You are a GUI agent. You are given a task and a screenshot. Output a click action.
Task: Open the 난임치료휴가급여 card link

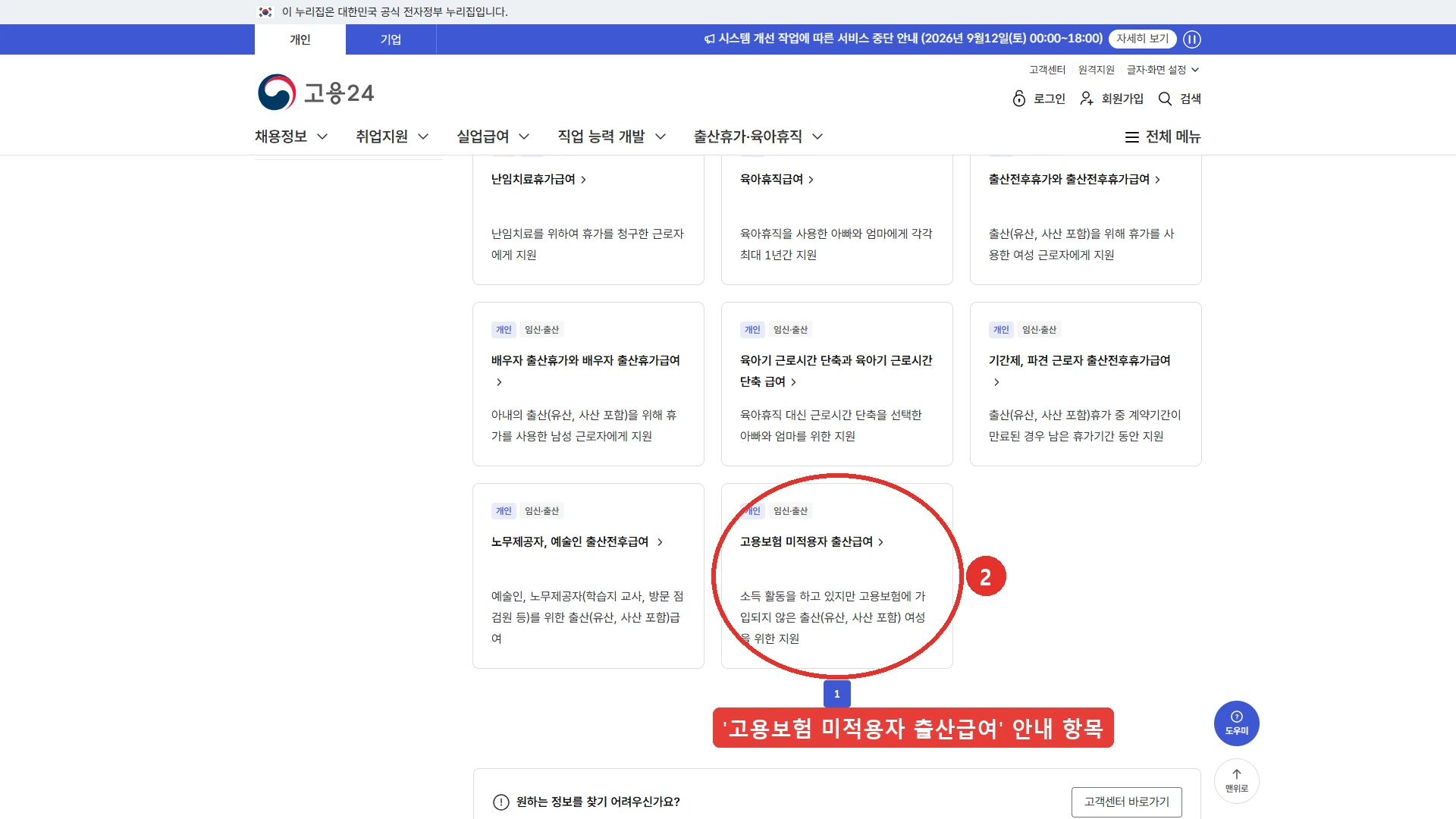[538, 179]
